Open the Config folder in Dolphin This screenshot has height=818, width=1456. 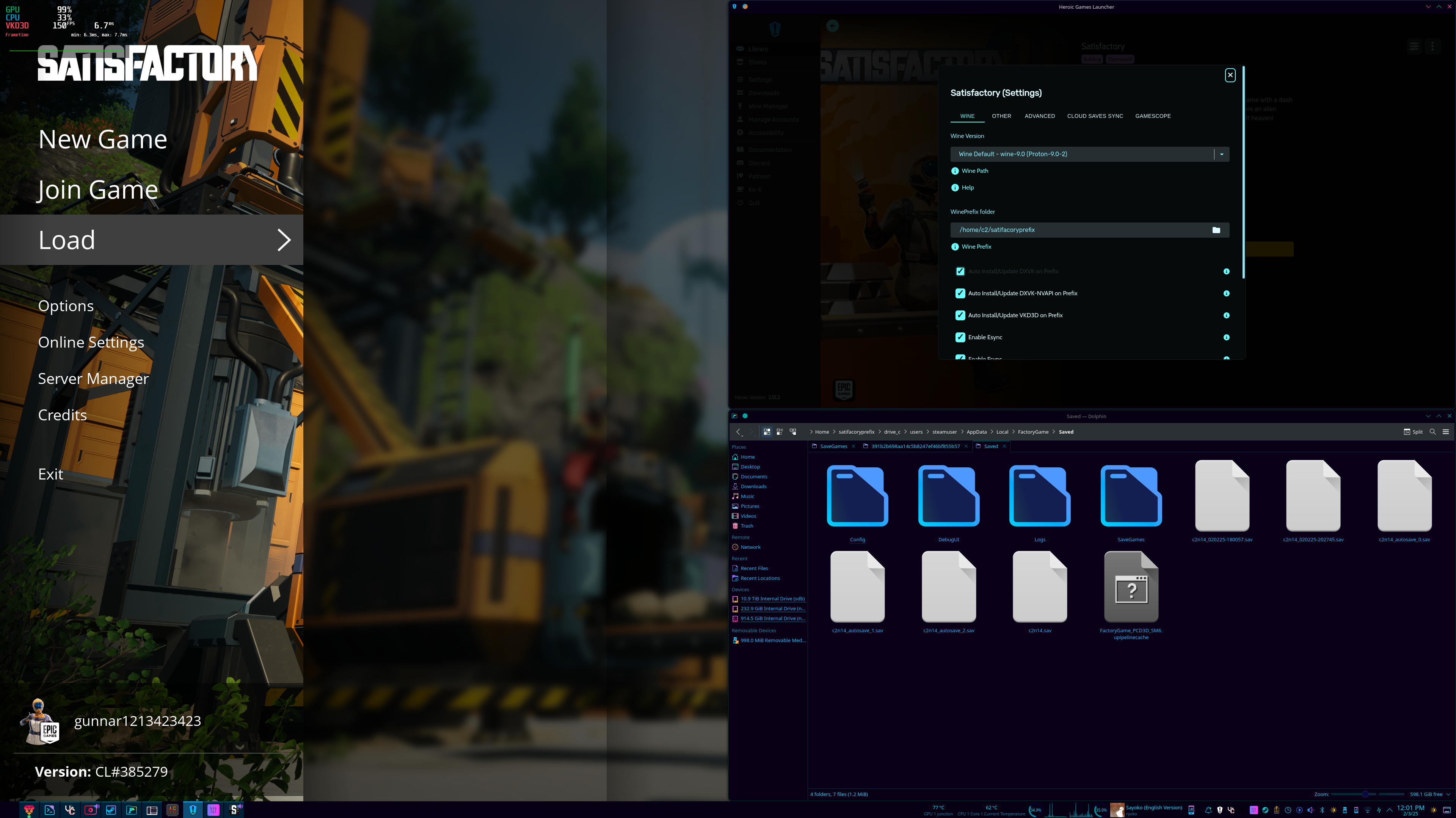click(x=857, y=497)
